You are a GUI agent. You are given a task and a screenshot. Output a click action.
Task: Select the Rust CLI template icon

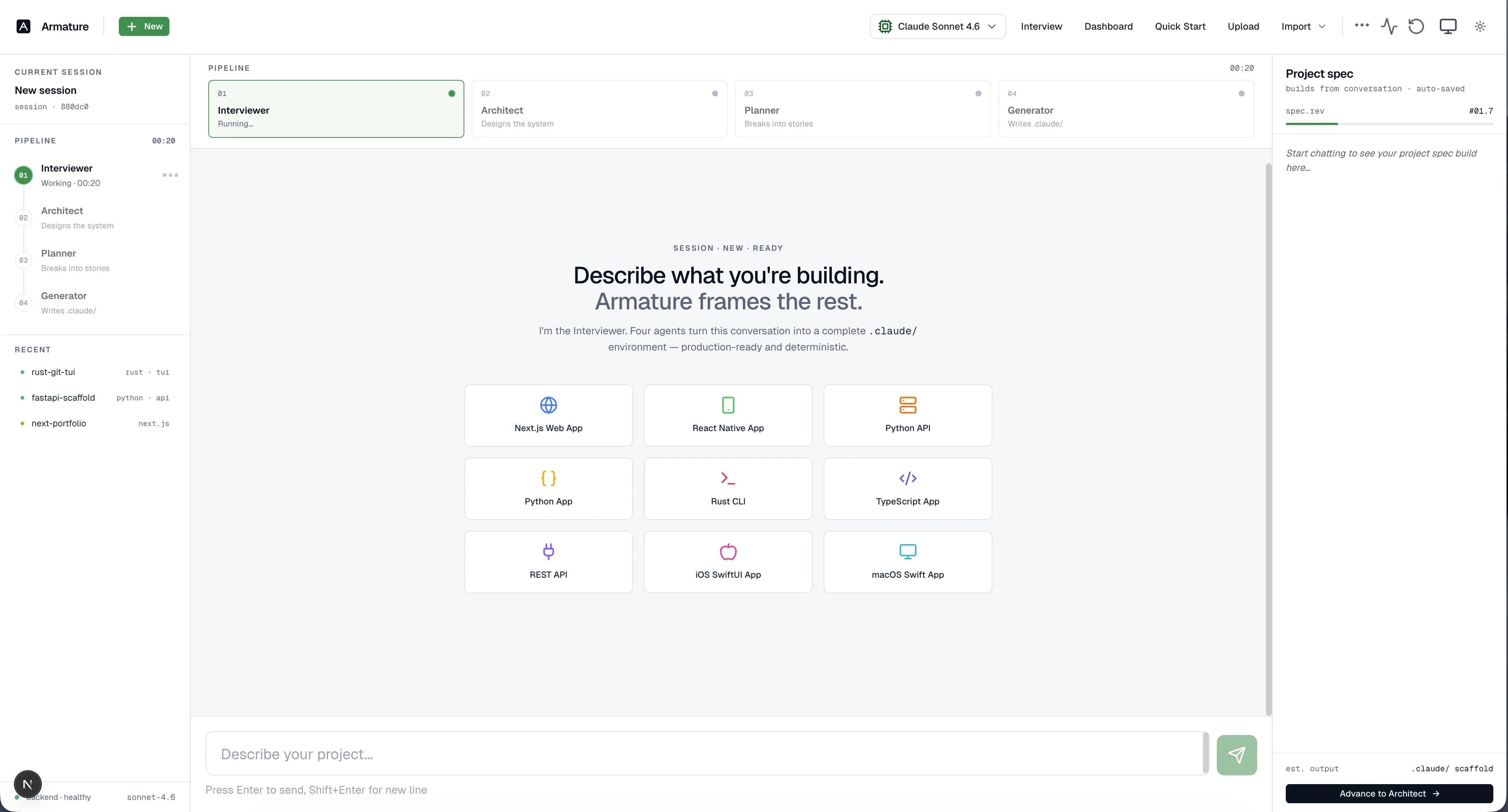click(x=727, y=478)
